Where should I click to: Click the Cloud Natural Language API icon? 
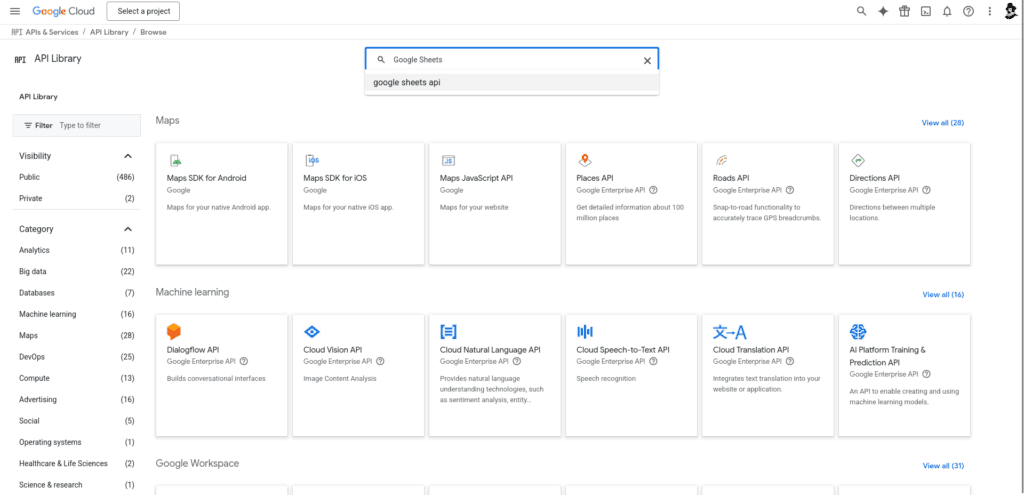(449, 332)
